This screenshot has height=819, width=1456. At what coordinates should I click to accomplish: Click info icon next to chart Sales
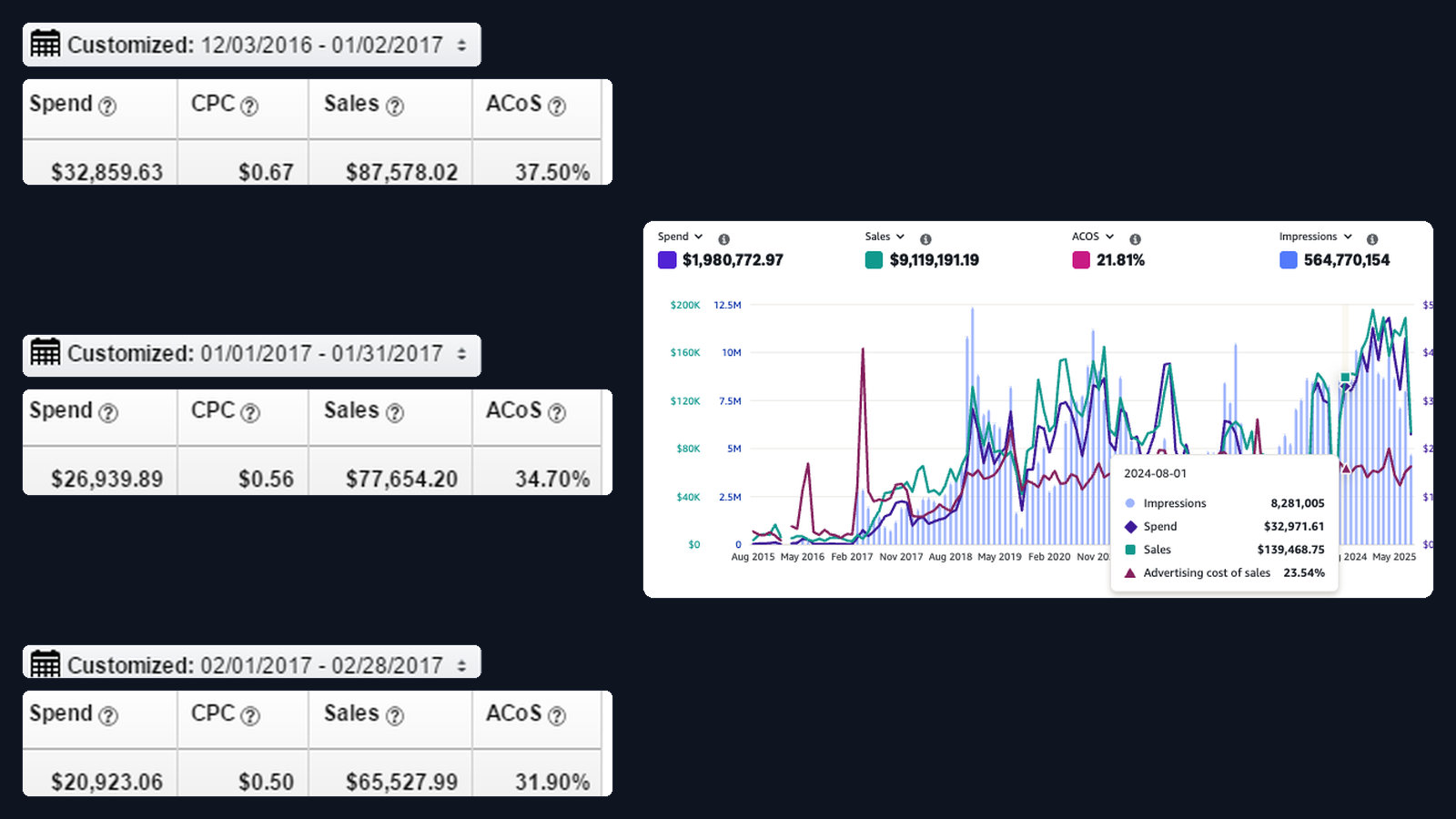[x=925, y=239]
